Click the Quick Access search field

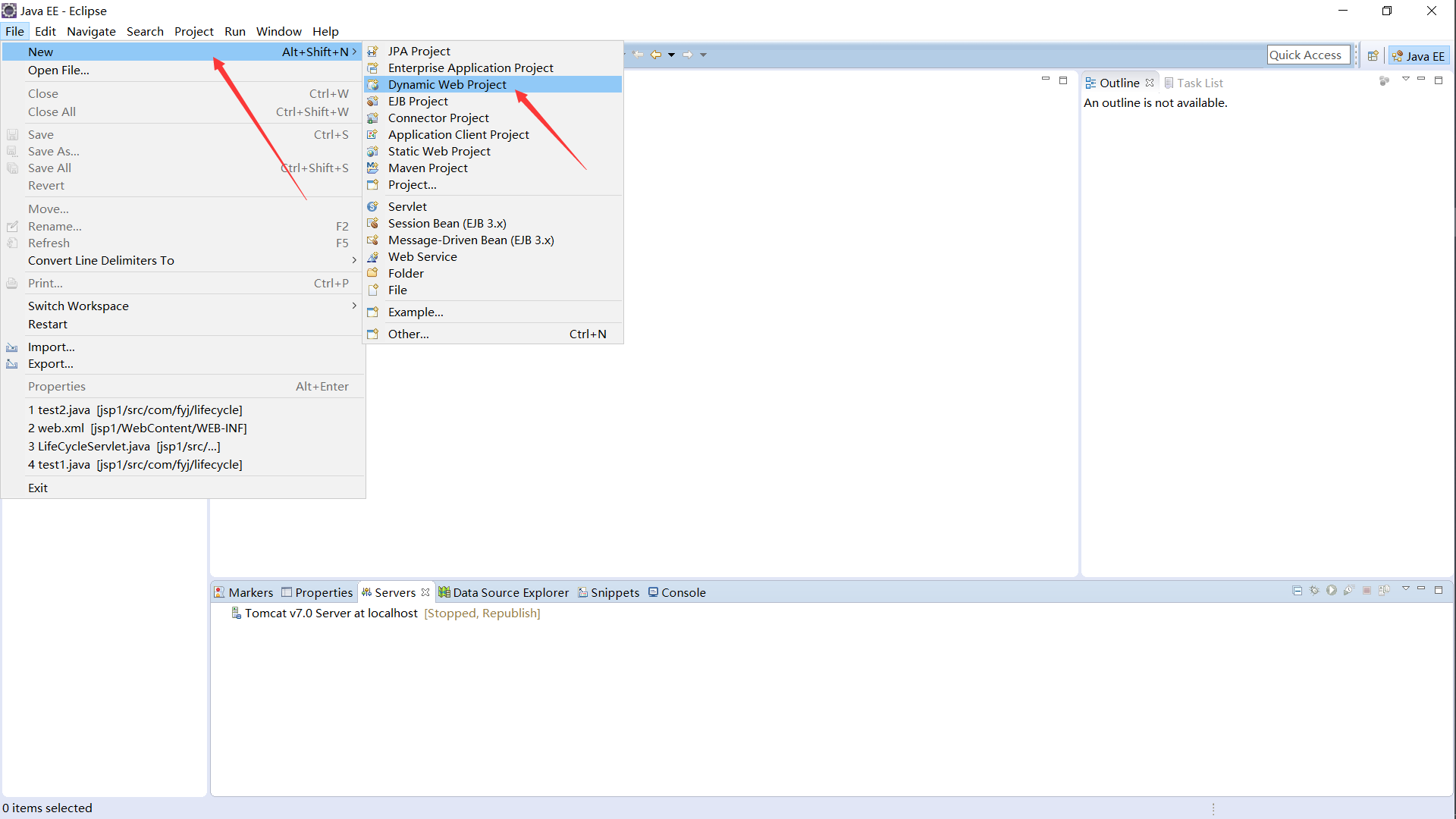coord(1307,55)
